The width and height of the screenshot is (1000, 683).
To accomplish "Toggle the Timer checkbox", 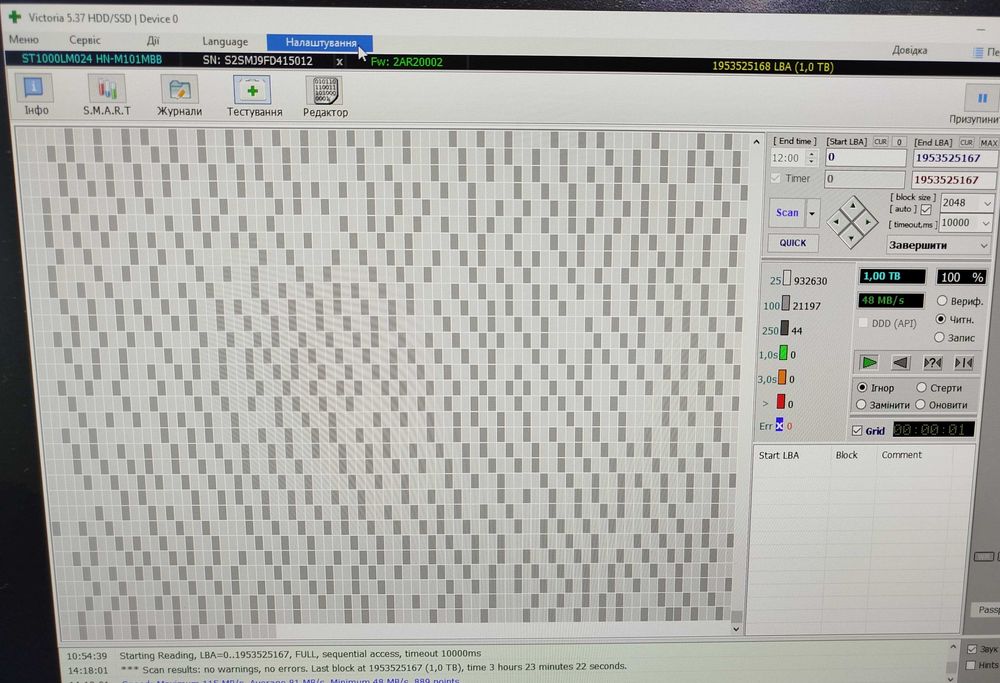I will [776, 179].
